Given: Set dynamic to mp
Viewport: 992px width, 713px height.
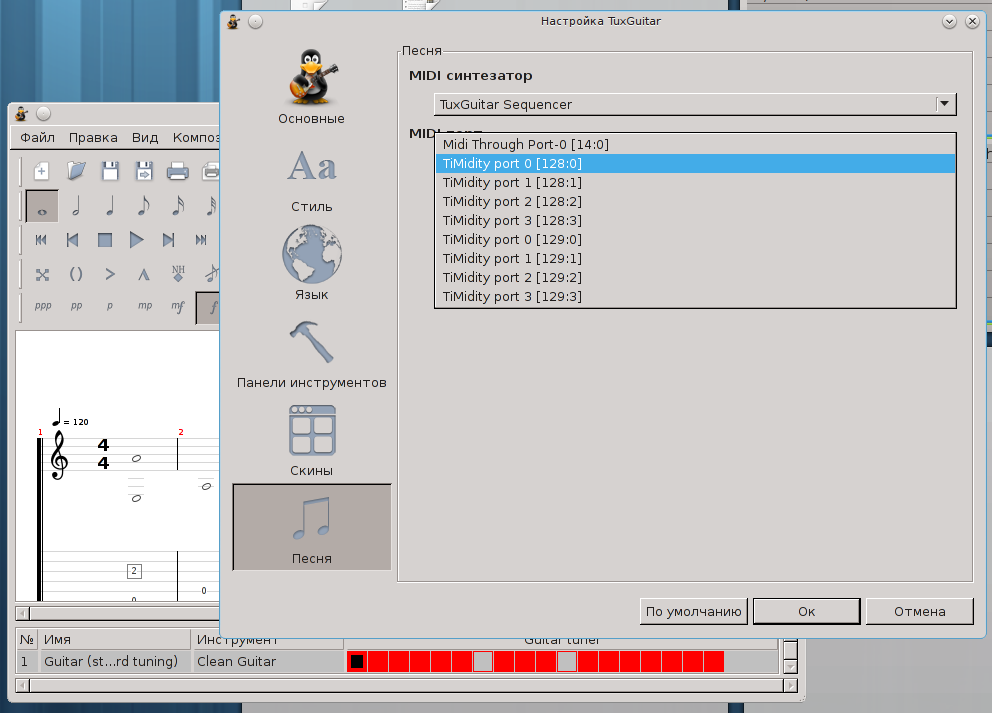Looking at the screenshot, I should pos(145,306).
